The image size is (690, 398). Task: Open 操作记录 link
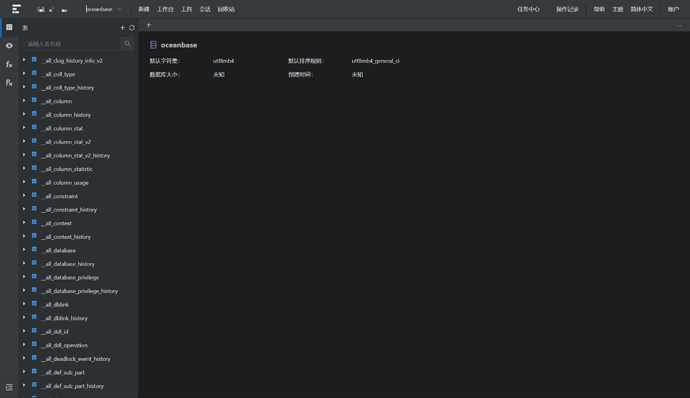567,9
